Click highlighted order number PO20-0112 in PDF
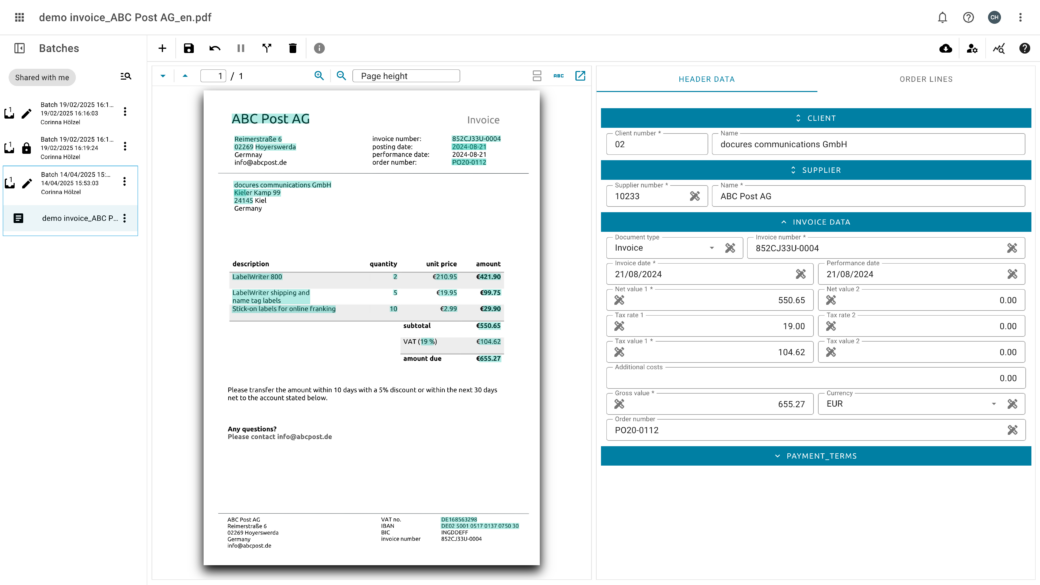This screenshot has height=585, width=1040. (x=469, y=162)
